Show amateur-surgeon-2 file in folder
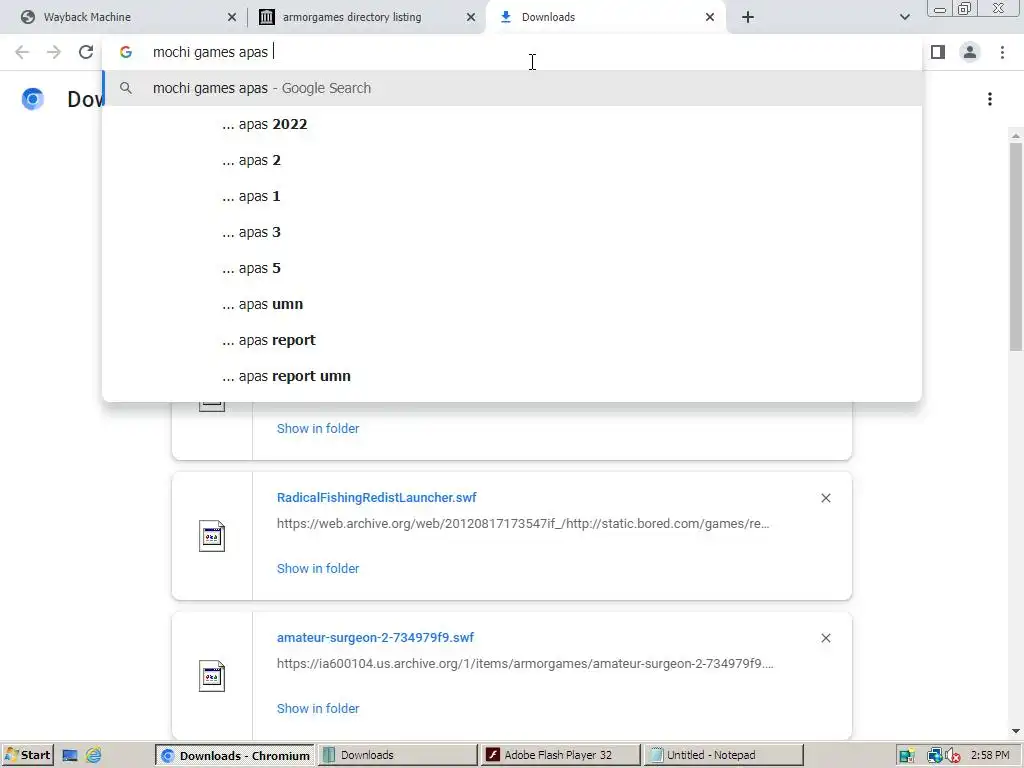Viewport: 1024px width, 768px height. click(317, 709)
